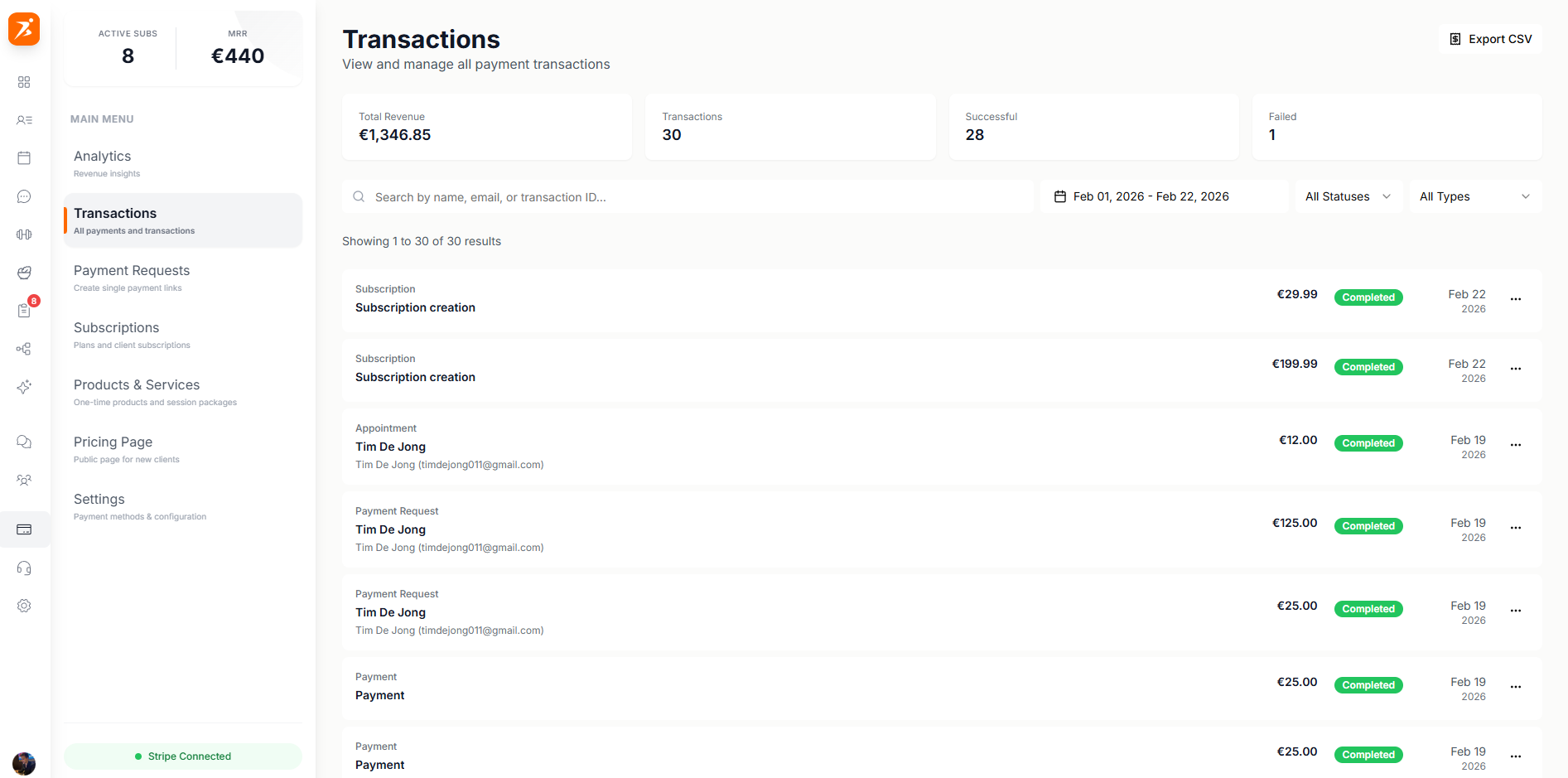Select the nutrition bowl icon
The image size is (1568, 778).
[x=24, y=273]
